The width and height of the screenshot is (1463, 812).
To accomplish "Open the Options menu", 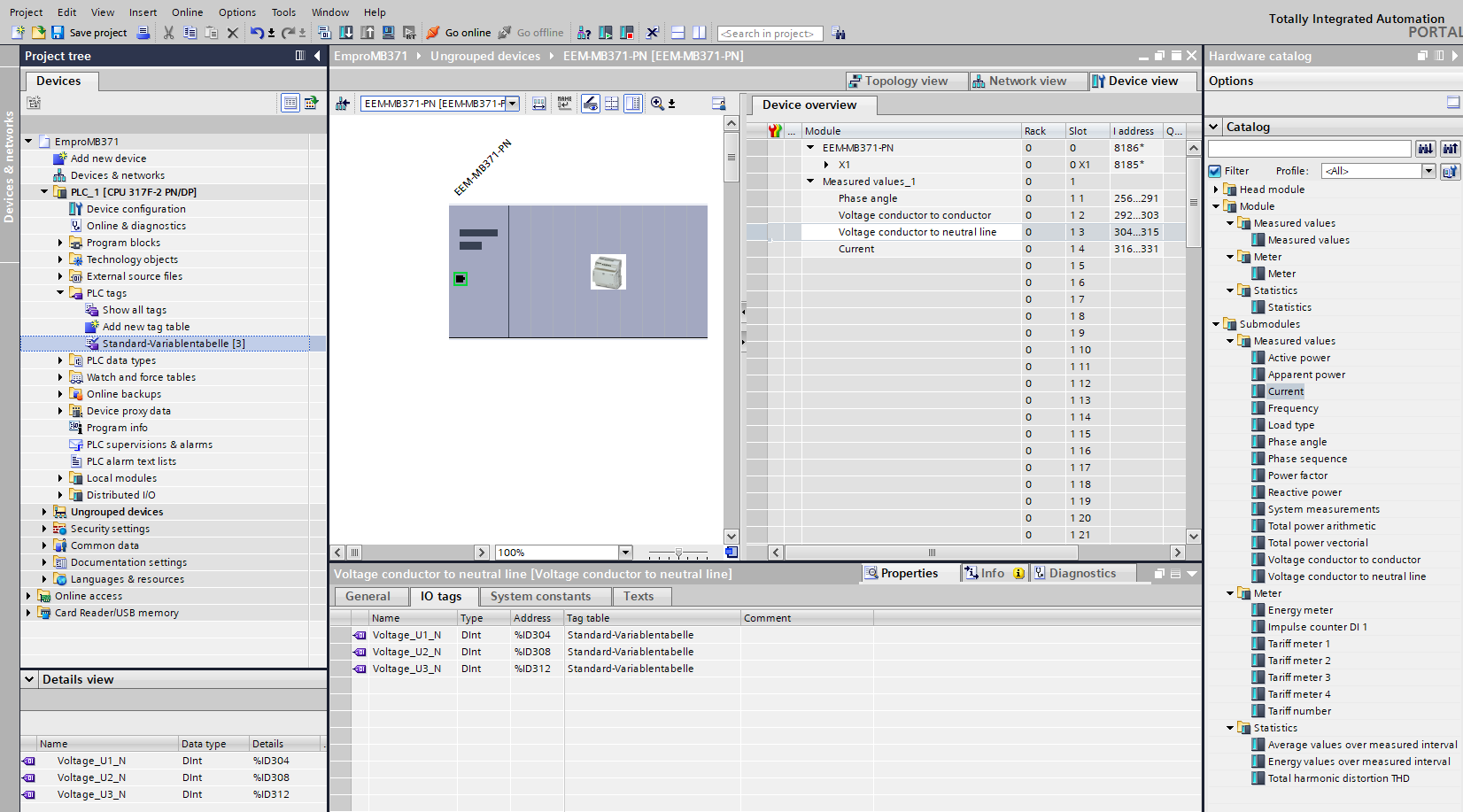I will (x=237, y=12).
